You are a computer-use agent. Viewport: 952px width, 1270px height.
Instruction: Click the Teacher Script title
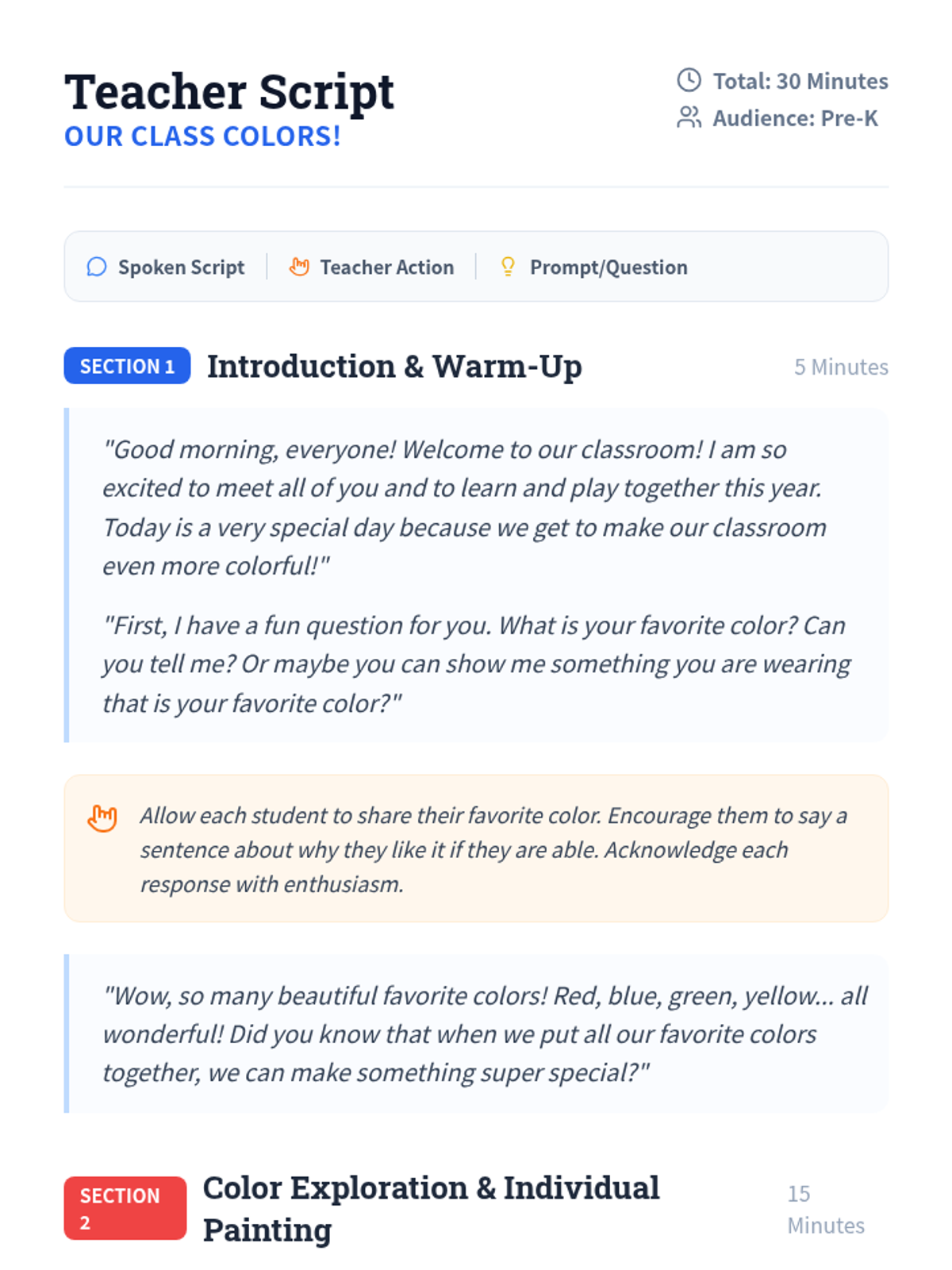(x=229, y=91)
